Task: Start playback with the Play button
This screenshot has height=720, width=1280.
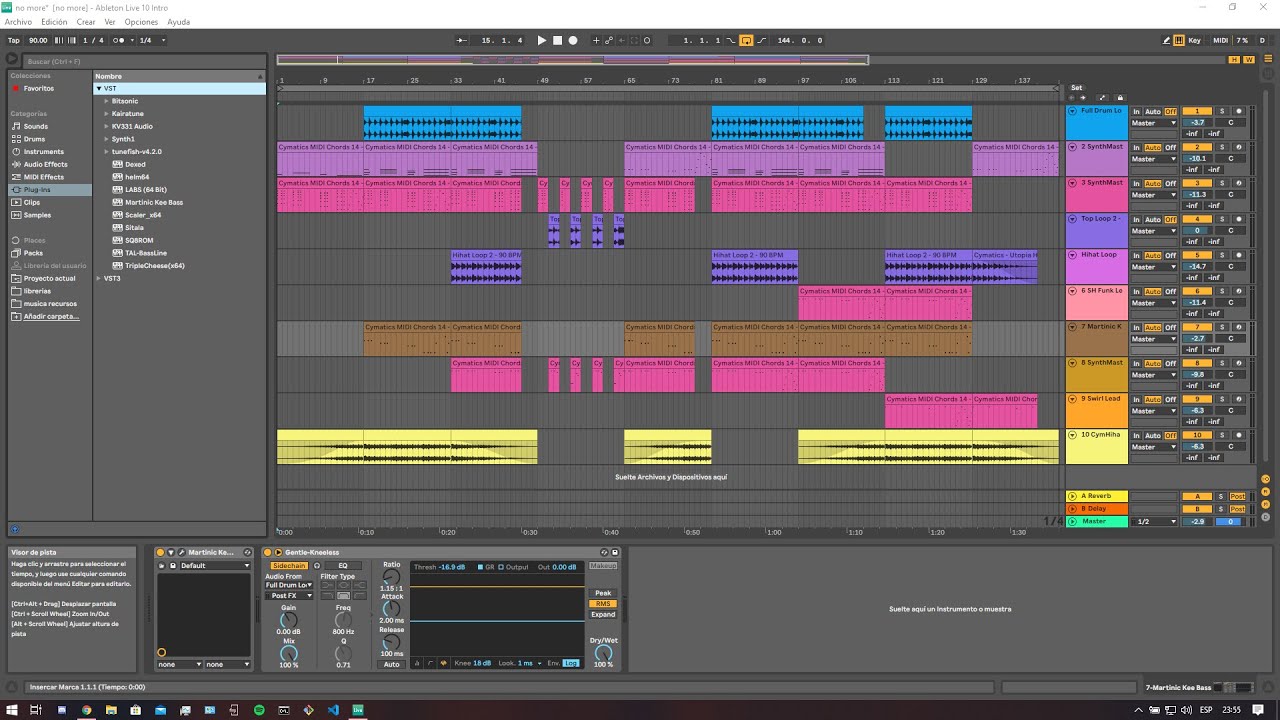Action: point(542,40)
